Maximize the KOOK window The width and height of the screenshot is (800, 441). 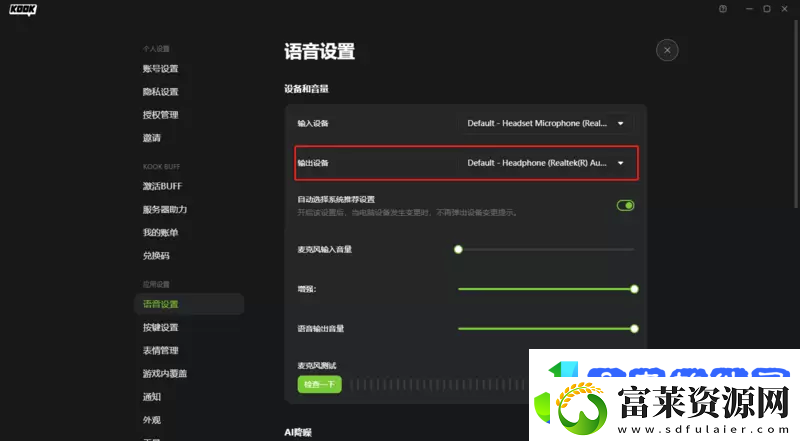[767, 9]
